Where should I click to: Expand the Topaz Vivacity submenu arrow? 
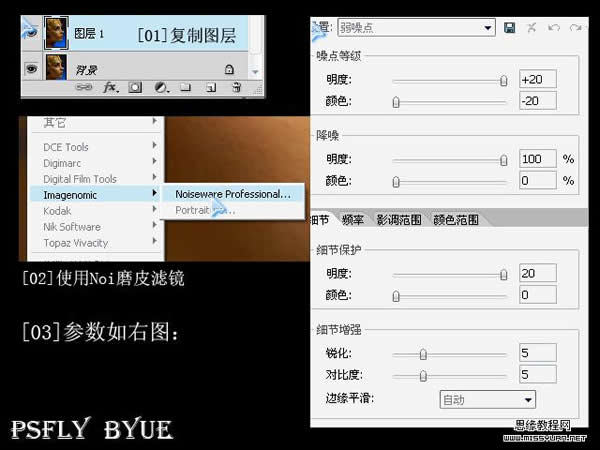tap(155, 241)
